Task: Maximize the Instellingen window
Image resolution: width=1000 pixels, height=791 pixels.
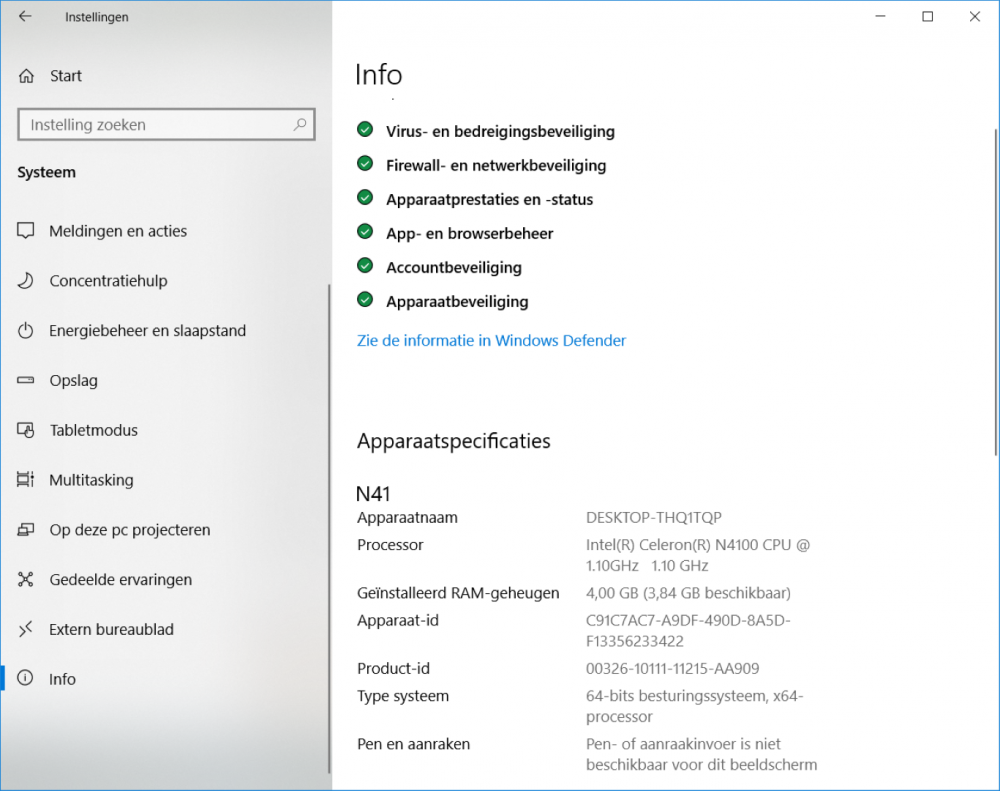Action: coord(927,17)
